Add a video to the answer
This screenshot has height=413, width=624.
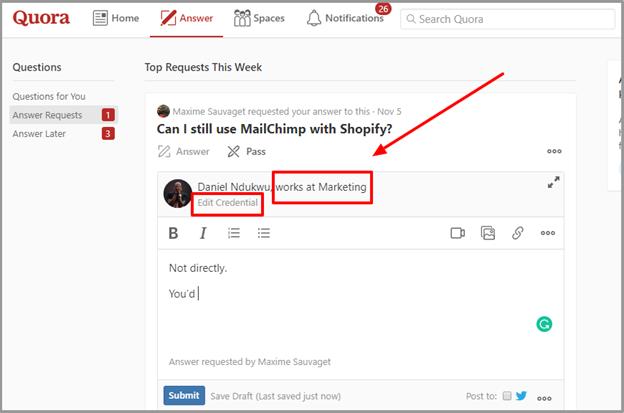(458, 233)
